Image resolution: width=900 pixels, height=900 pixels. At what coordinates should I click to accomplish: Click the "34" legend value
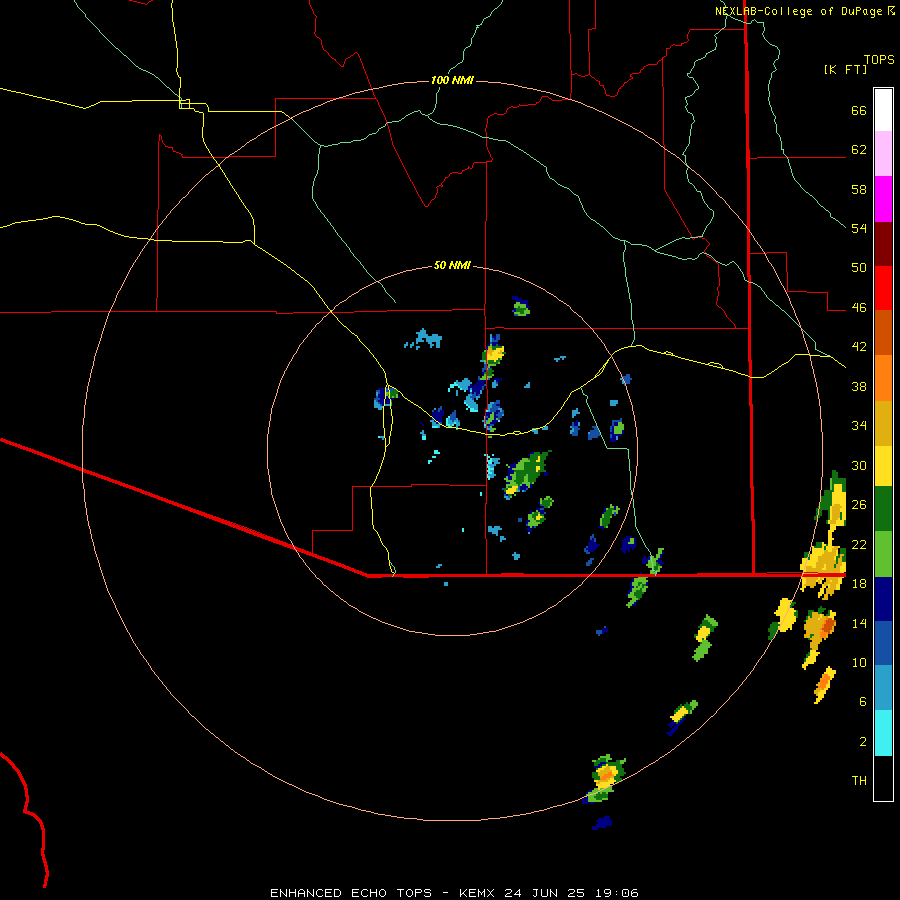click(859, 426)
